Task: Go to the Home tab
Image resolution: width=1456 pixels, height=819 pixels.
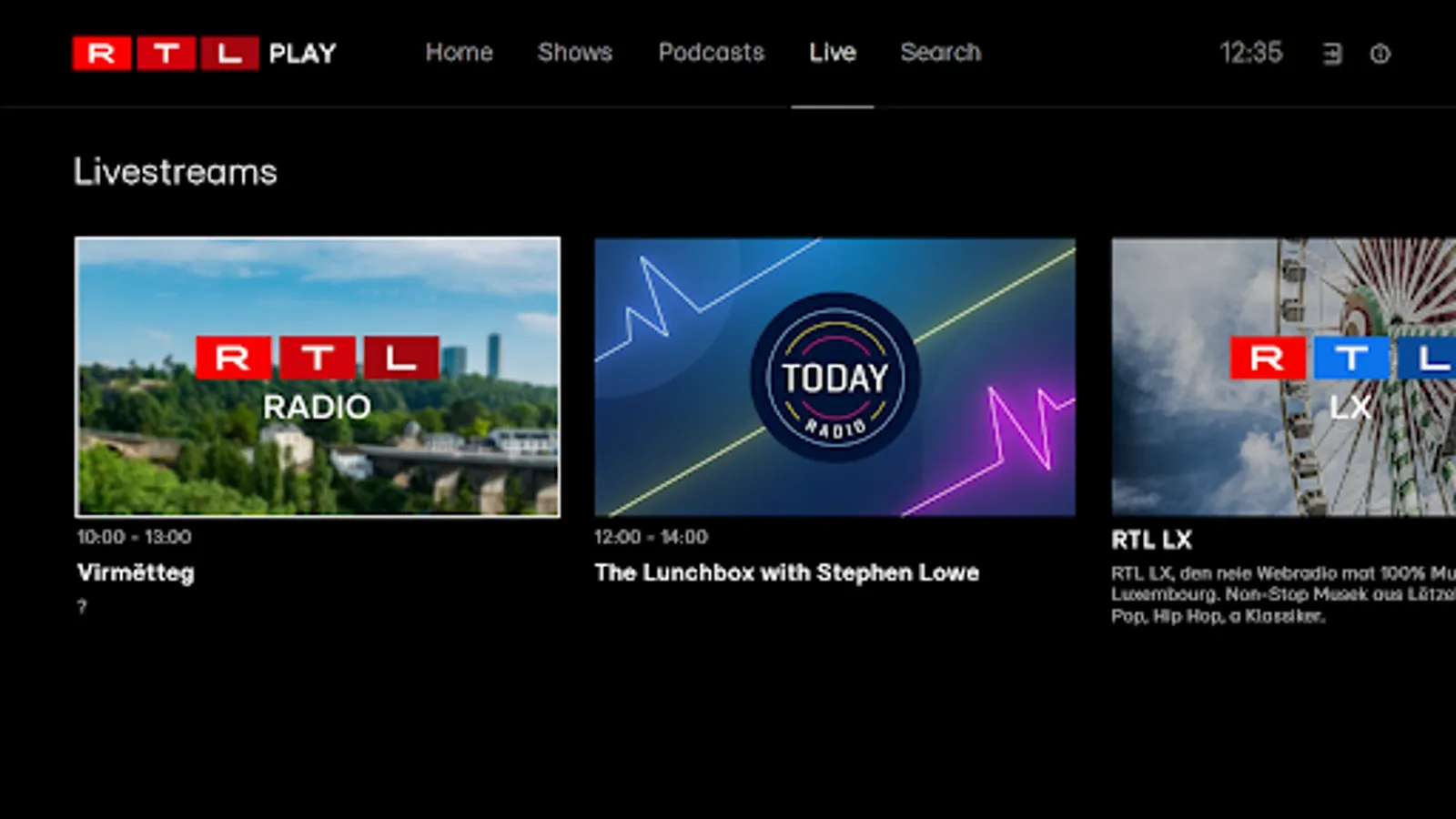Action: click(459, 52)
